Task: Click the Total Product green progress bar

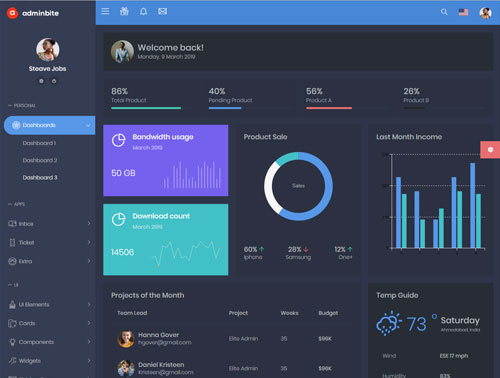Action: [146, 108]
